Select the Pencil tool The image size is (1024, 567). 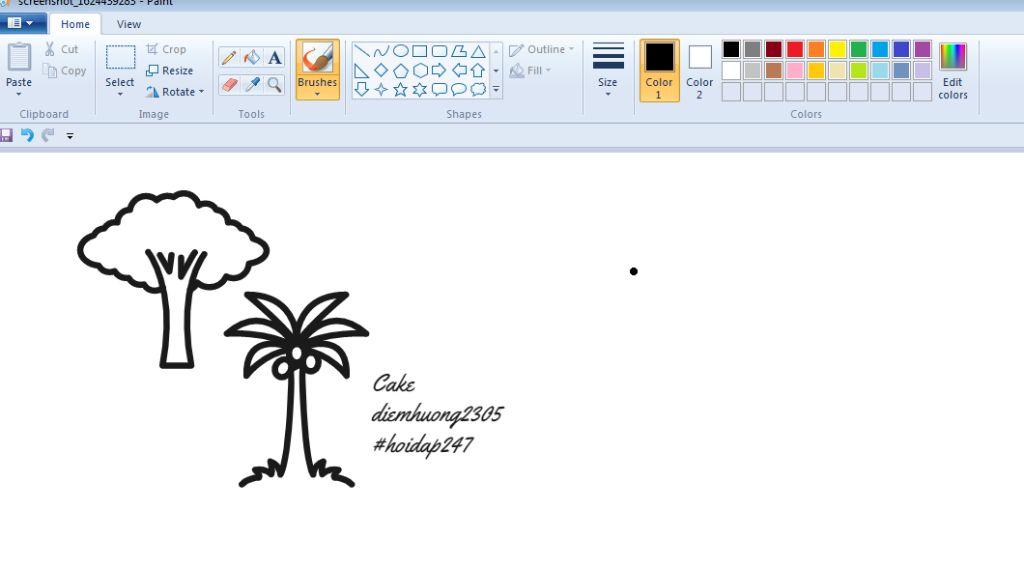point(229,57)
